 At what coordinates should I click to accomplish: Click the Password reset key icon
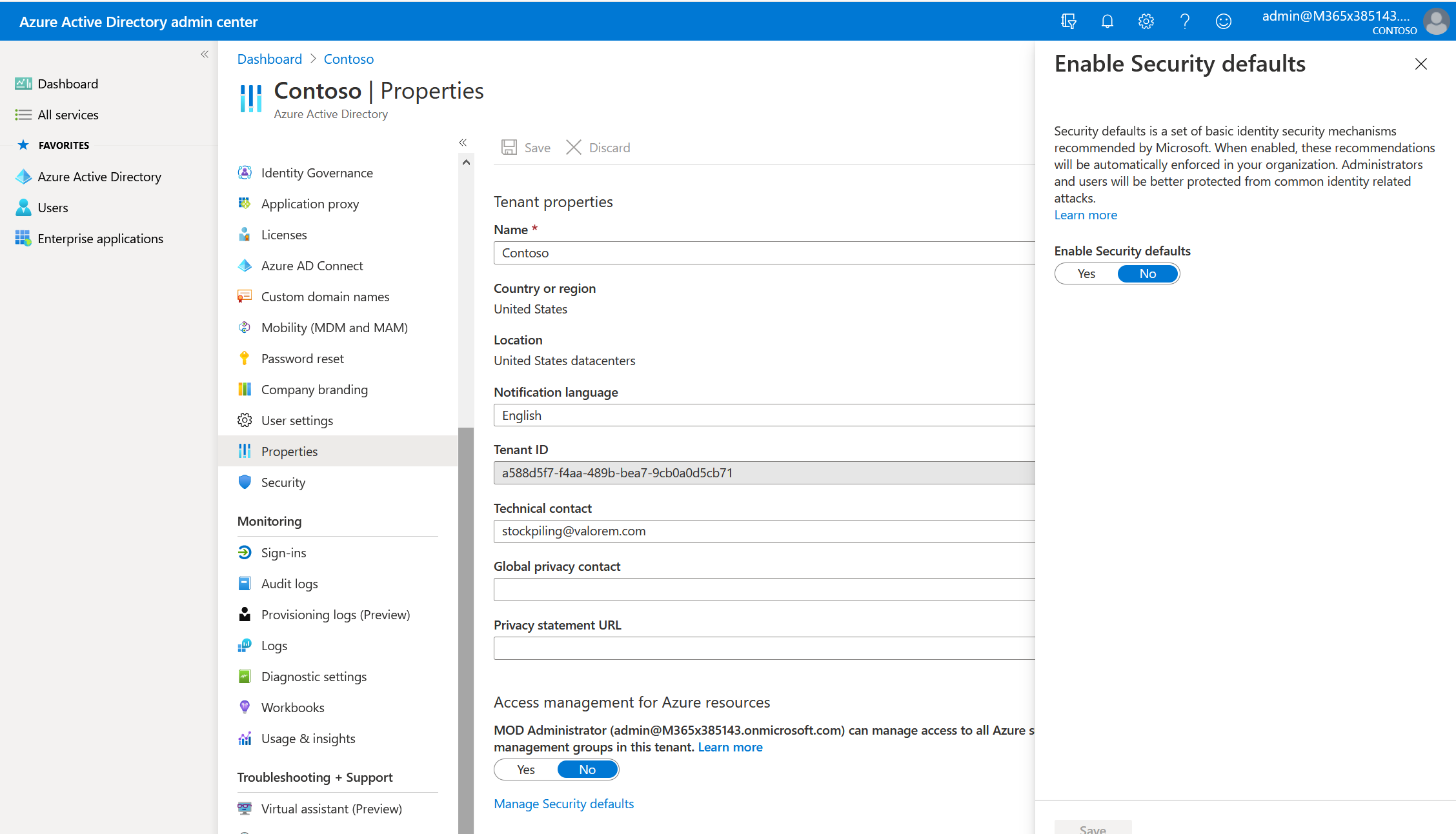click(245, 359)
